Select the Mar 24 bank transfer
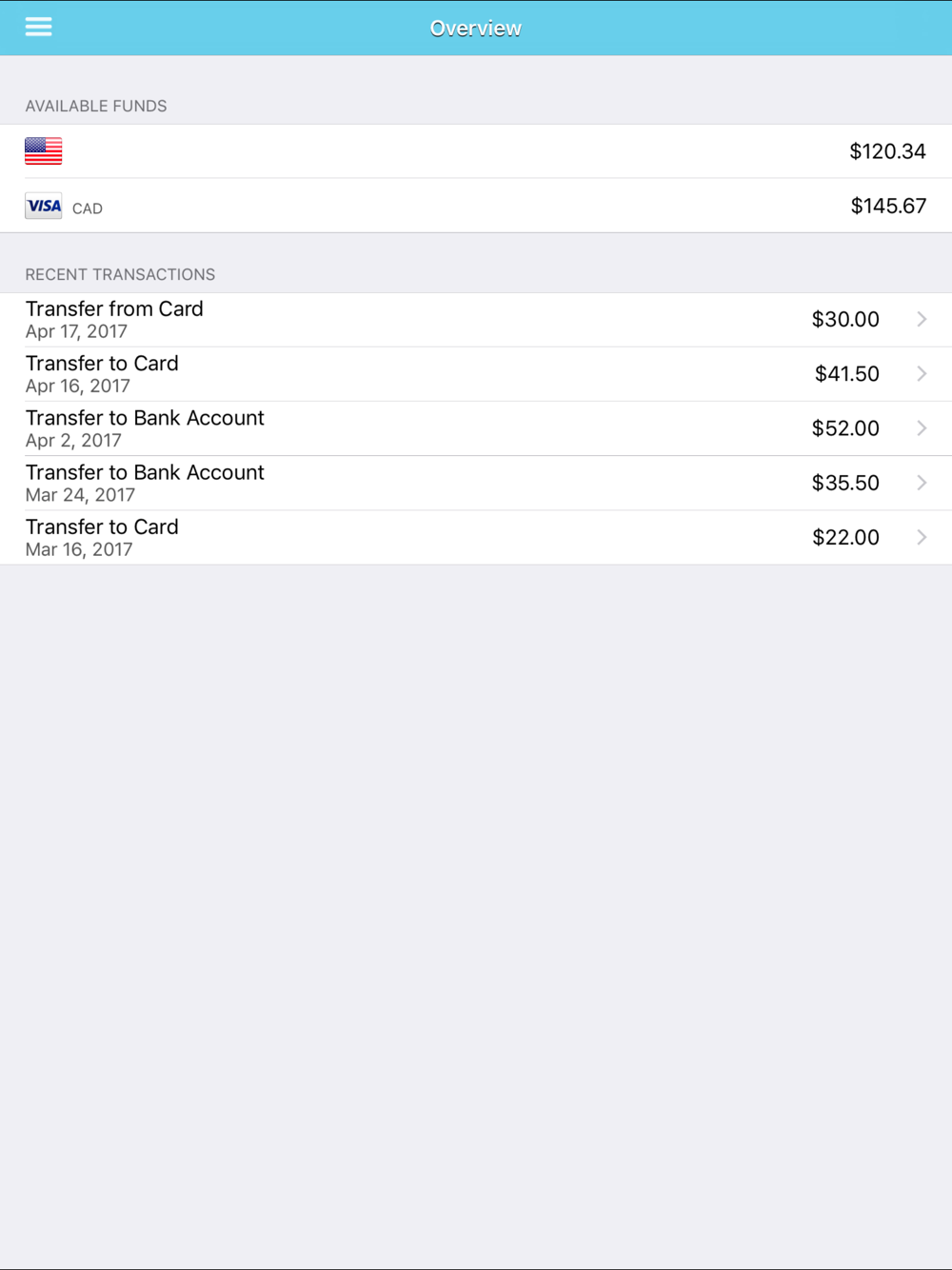952x1270 pixels. click(x=145, y=483)
